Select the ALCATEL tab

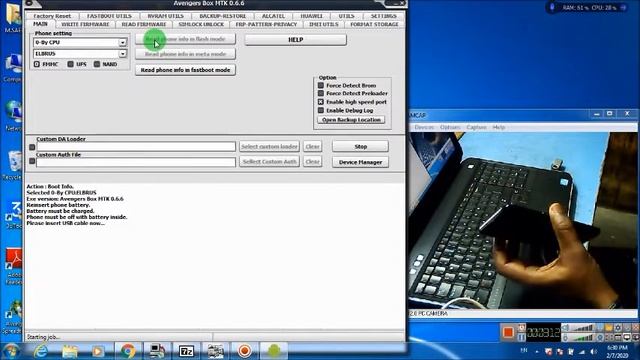pos(273,16)
